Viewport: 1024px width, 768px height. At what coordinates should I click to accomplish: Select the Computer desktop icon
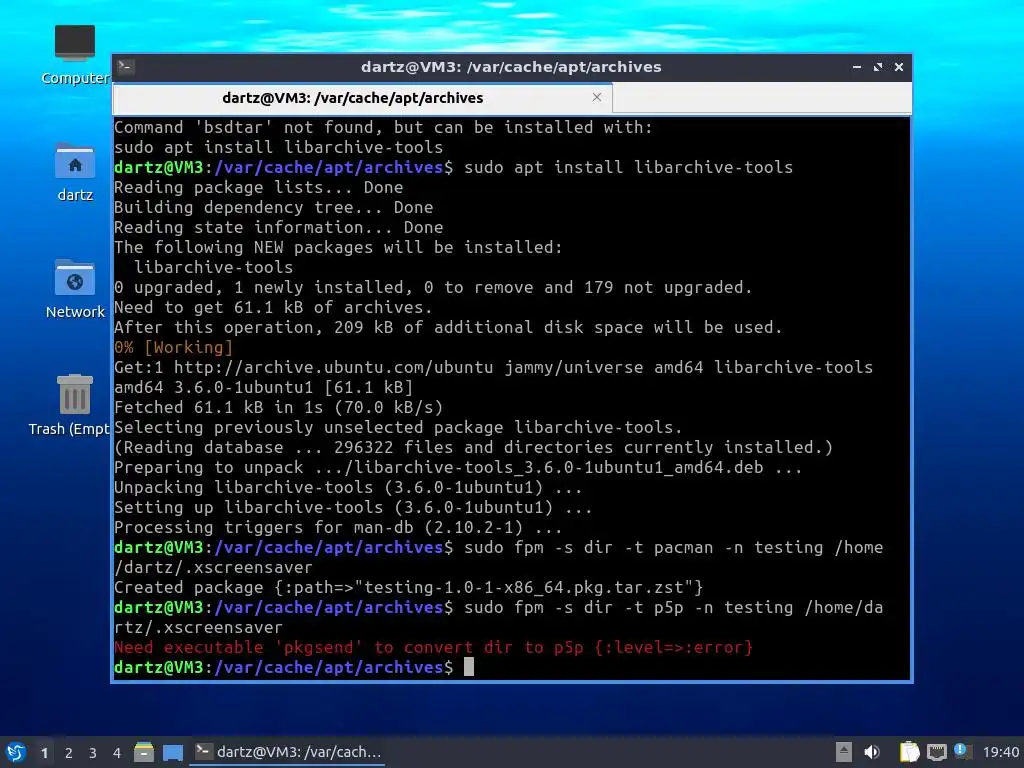tap(74, 56)
